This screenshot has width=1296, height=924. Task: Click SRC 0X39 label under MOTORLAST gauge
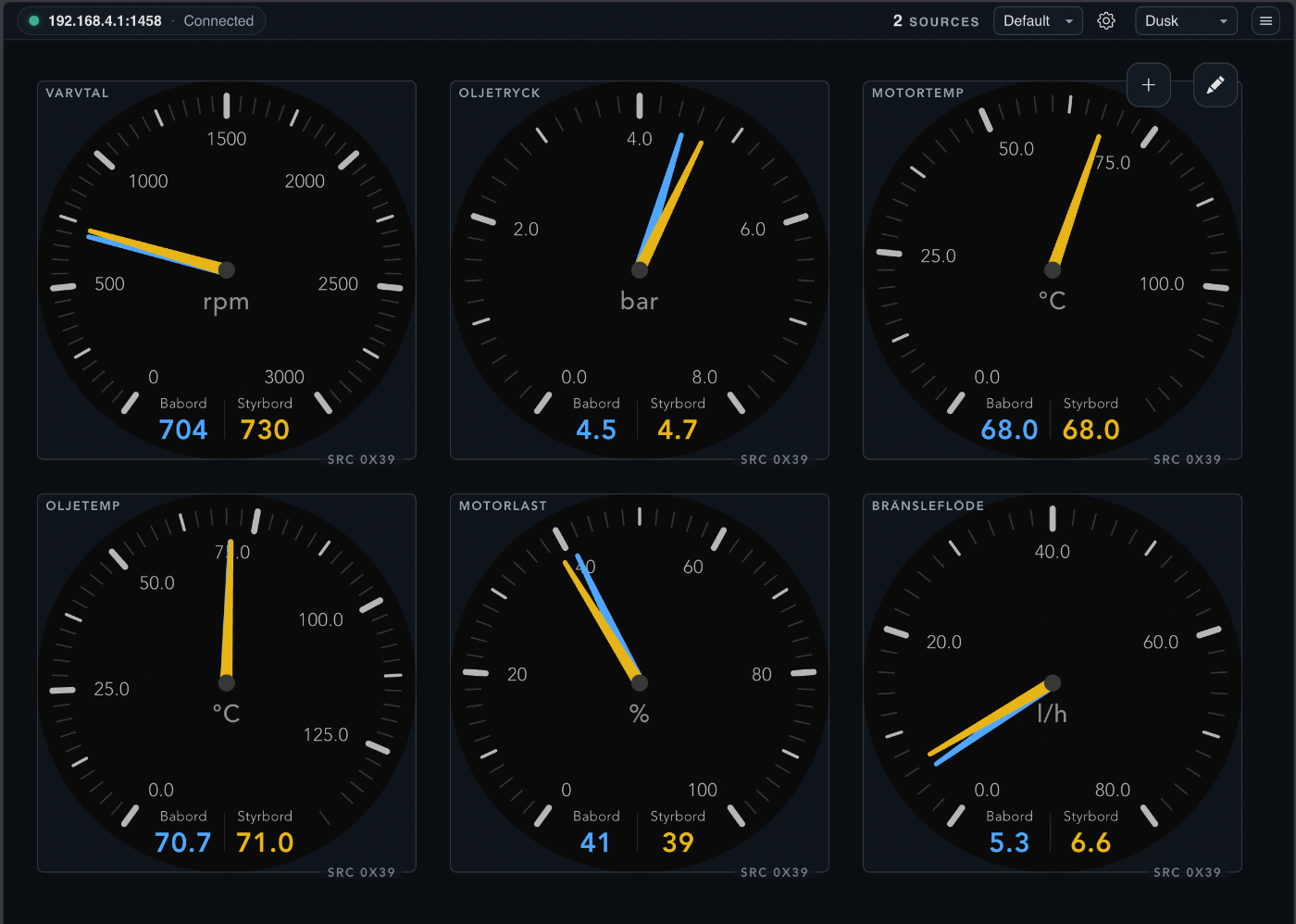tap(774, 872)
